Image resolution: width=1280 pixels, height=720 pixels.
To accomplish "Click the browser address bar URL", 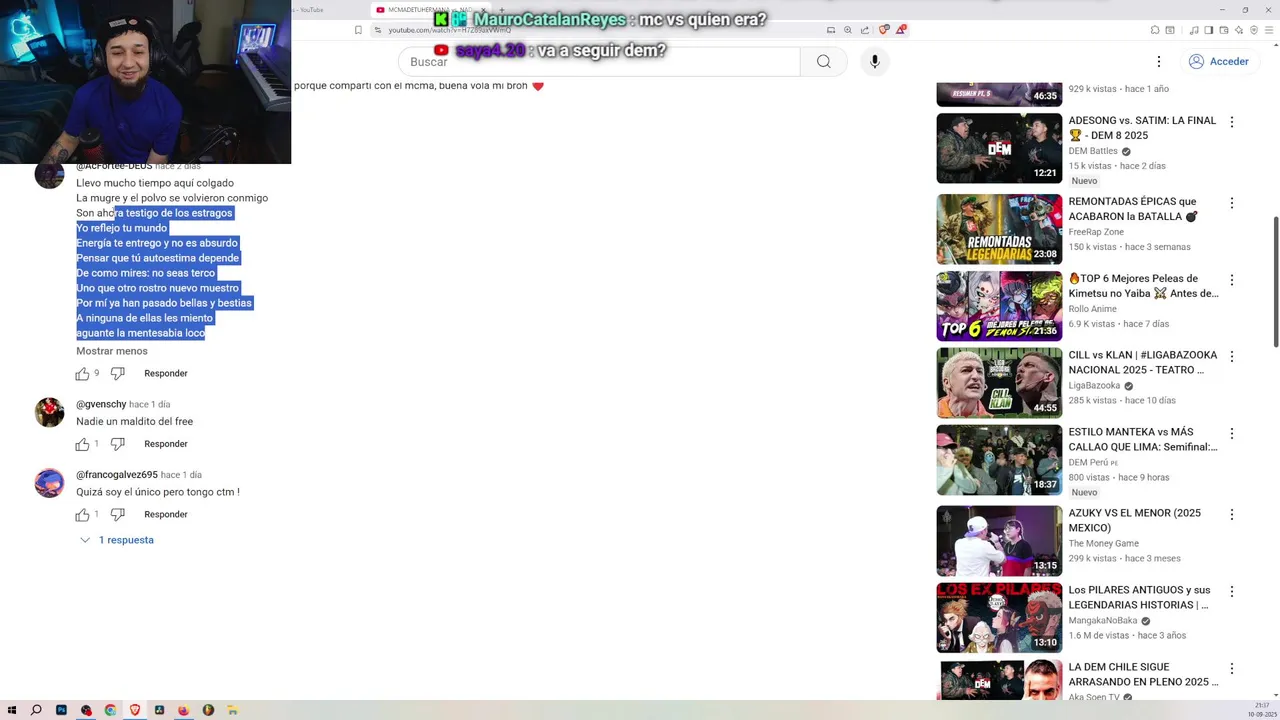I will [x=449, y=30].
